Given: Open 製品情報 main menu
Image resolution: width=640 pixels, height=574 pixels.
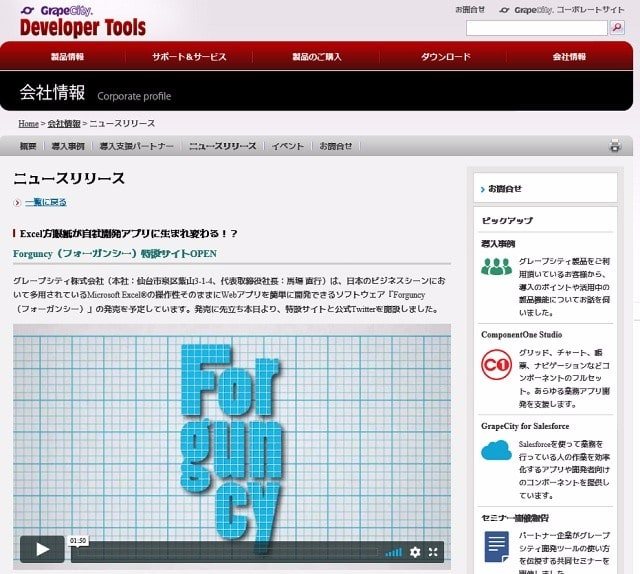Looking at the screenshot, I should click(x=67, y=57).
